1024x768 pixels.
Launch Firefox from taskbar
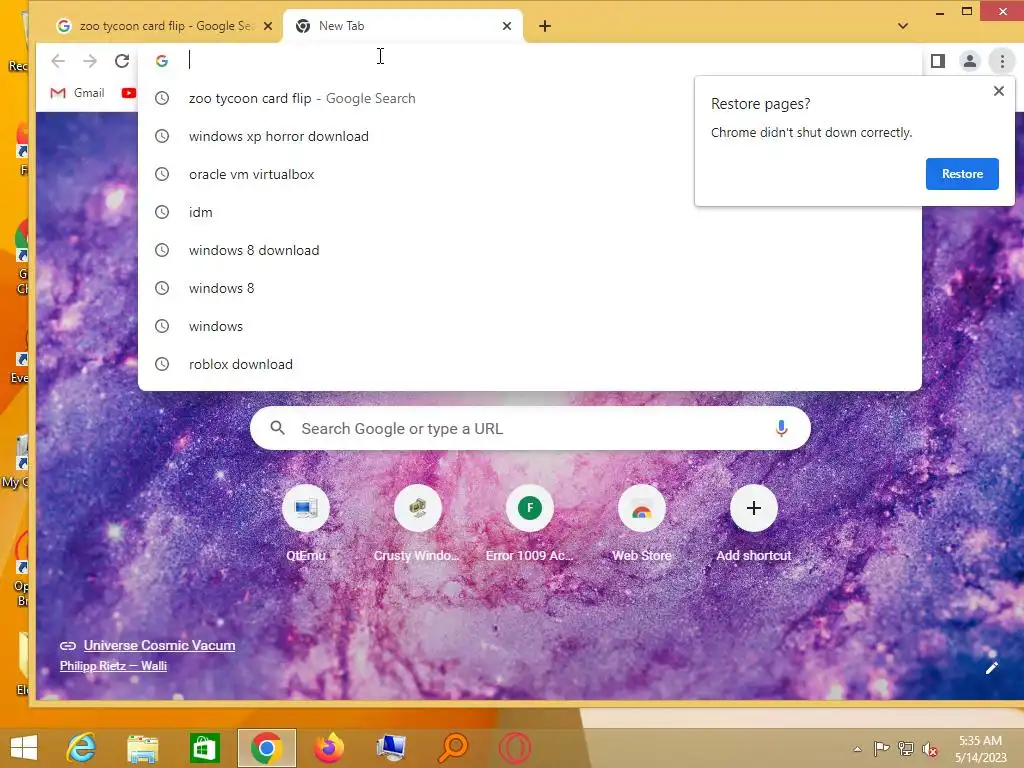[328, 748]
